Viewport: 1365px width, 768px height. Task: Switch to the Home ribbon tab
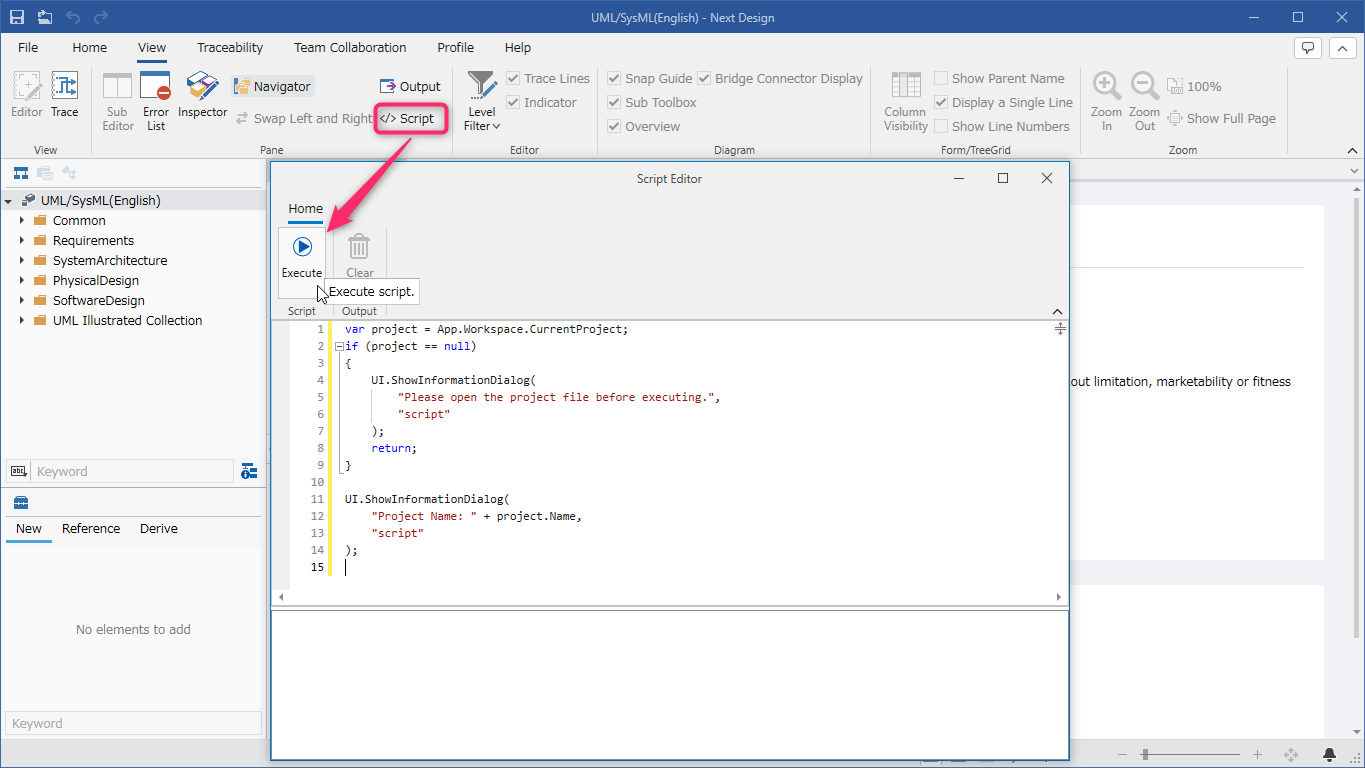click(x=89, y=47)
